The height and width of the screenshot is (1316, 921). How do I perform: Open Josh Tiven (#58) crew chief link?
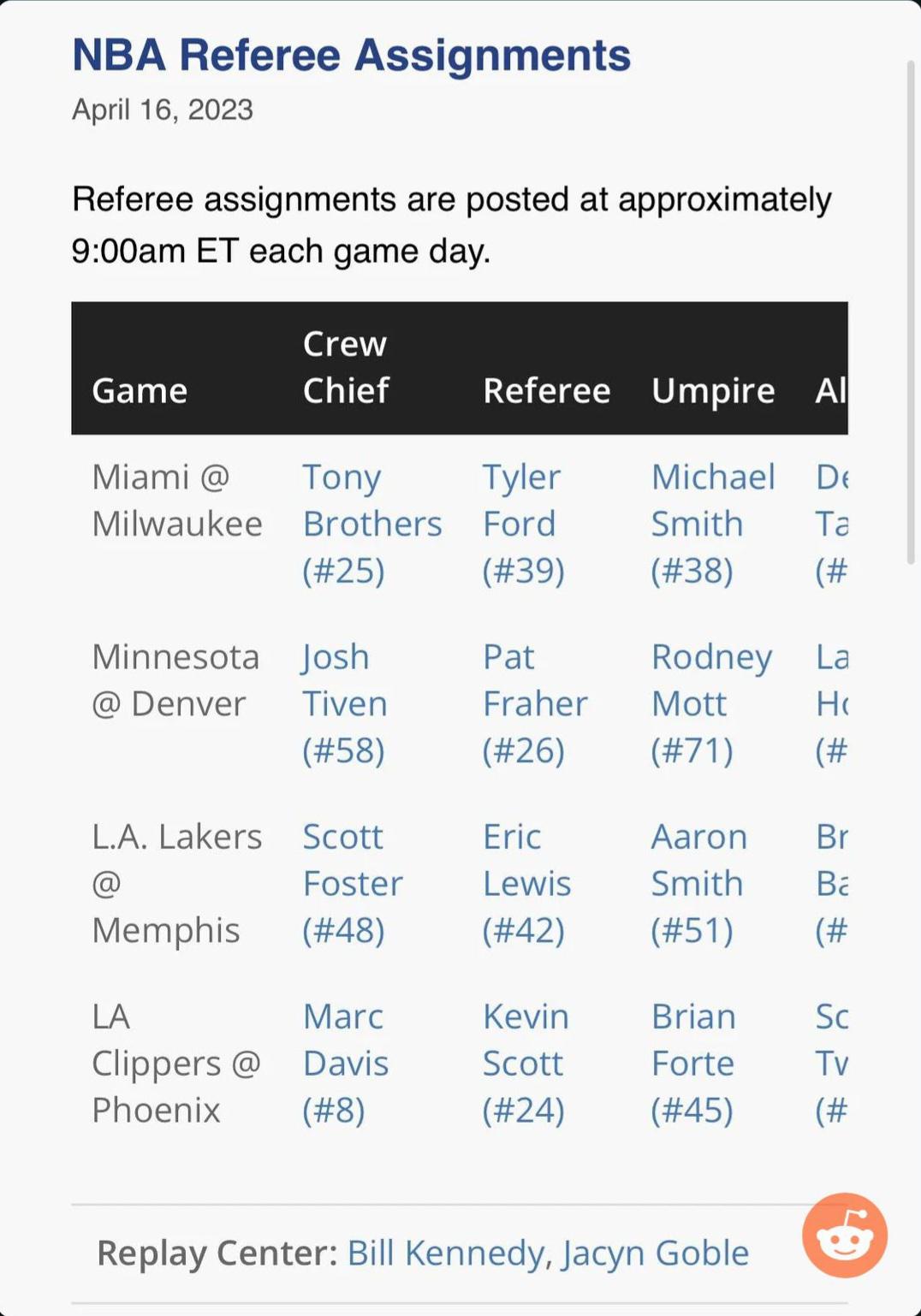pos(344,703)
